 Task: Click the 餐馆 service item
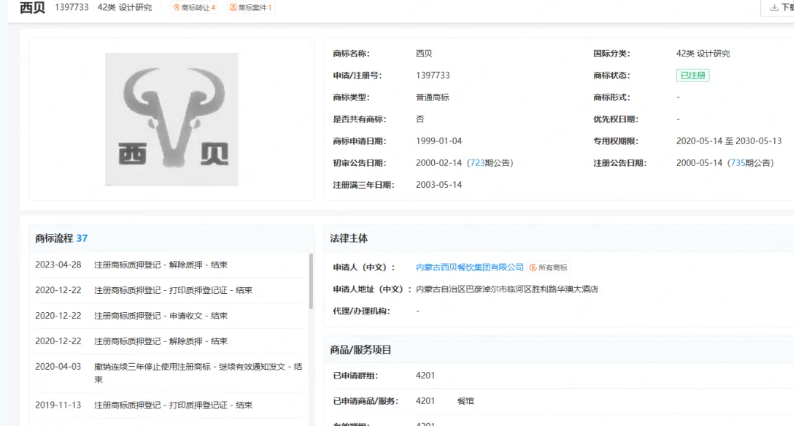tap(465, 401)
